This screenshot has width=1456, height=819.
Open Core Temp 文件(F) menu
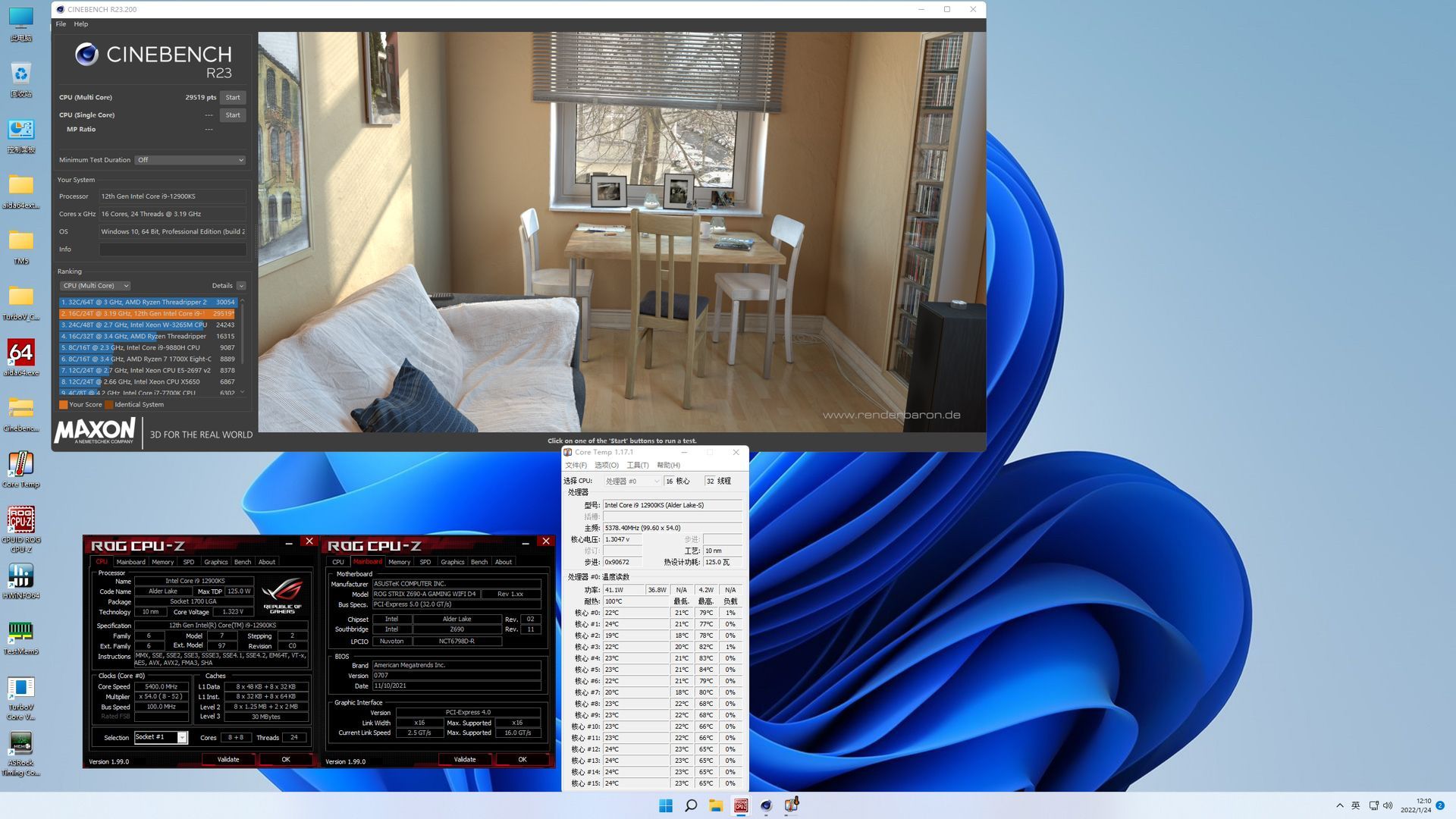[x=576, y=465]
